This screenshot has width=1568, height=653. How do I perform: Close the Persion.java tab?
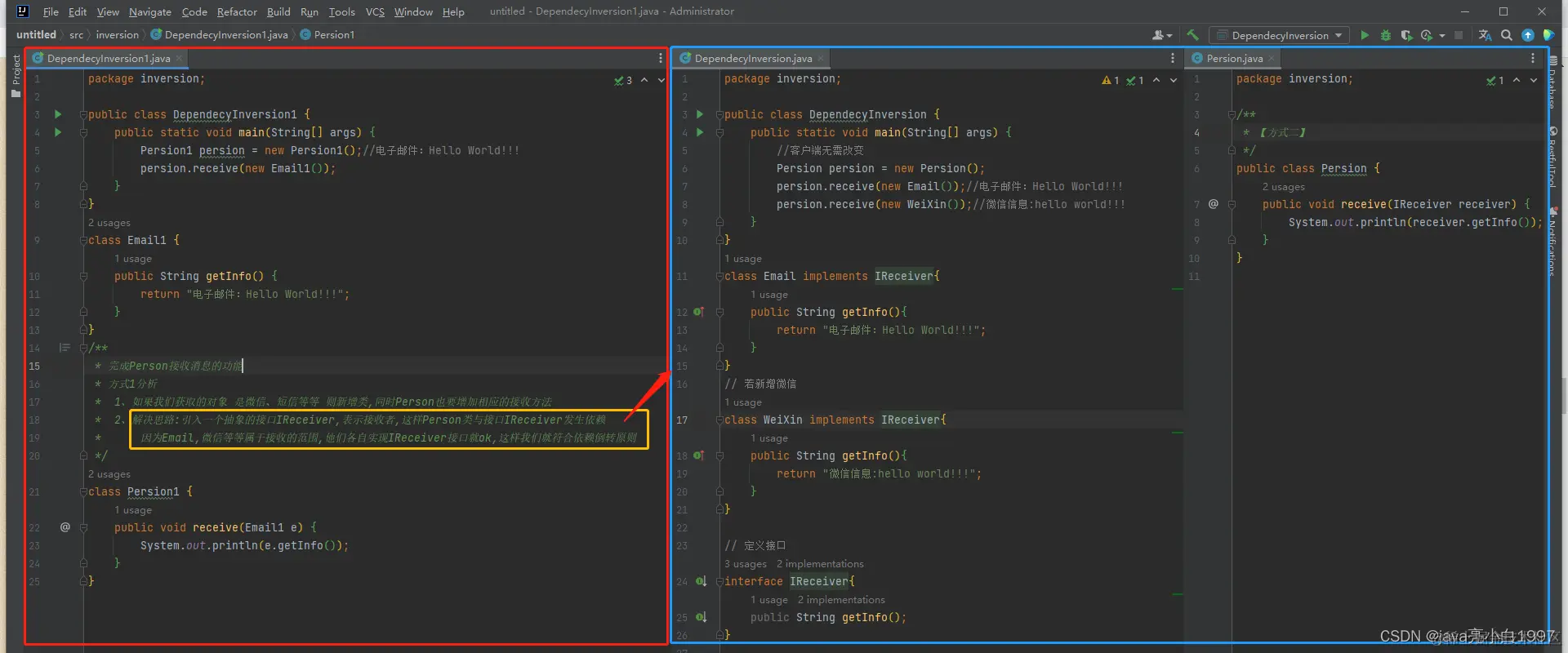tap(1272, 59)
